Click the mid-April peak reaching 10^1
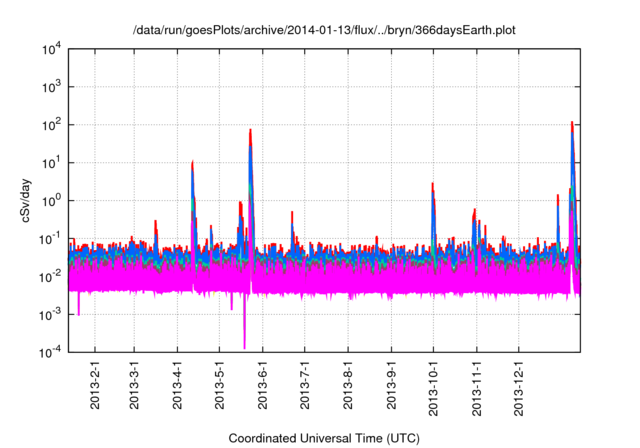The image size is (640, 448). 192,163
